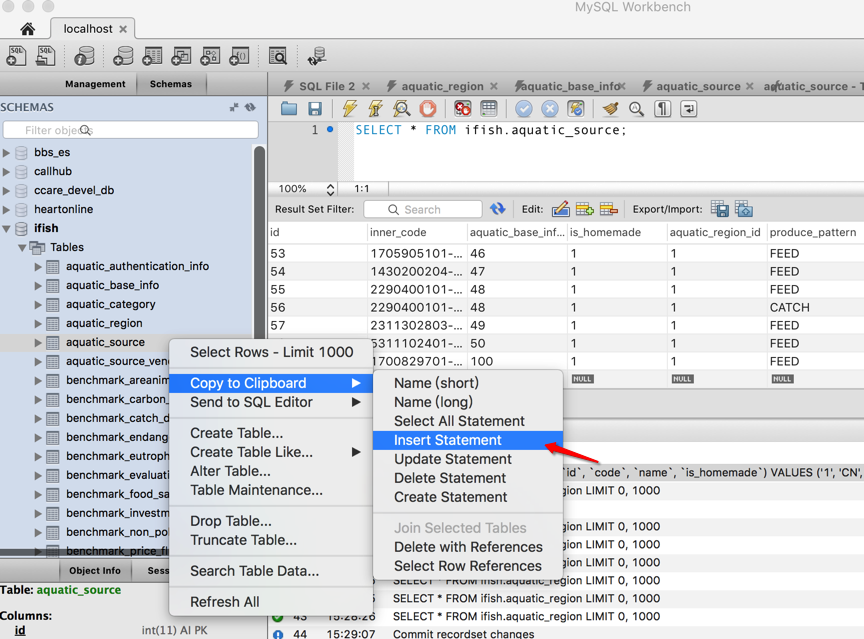Expand the heartonline schema

7,209
